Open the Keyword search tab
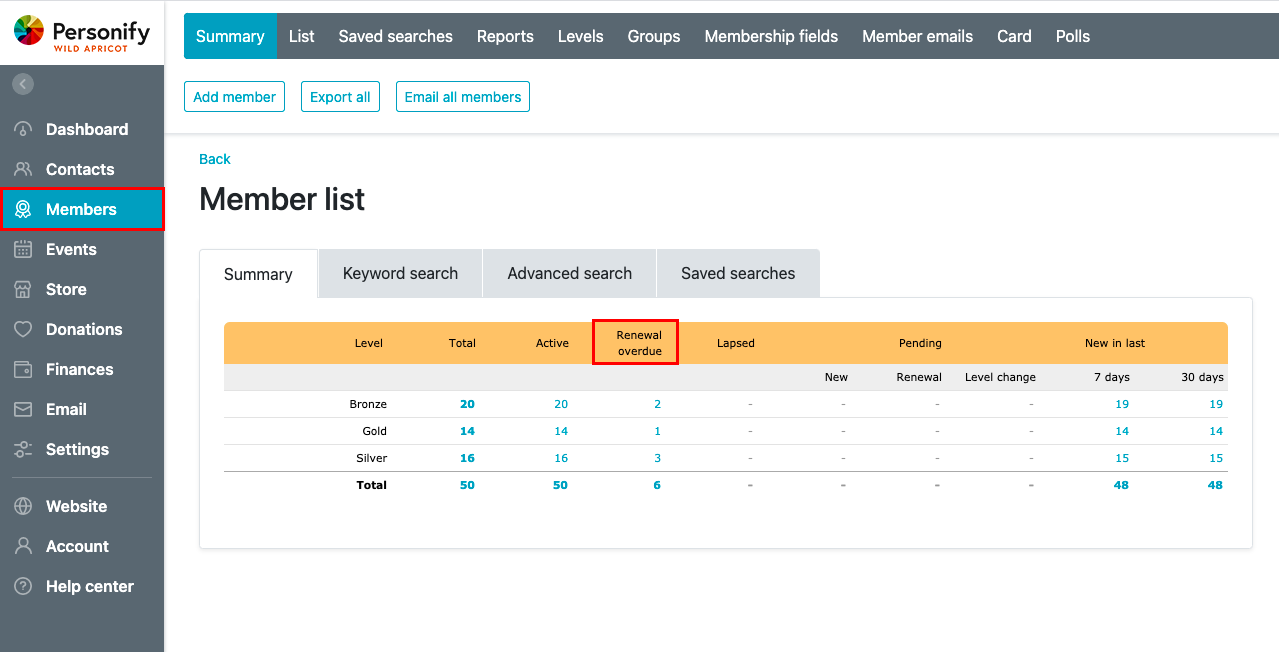Viewport: 1279px width, 652px height. 399,273
